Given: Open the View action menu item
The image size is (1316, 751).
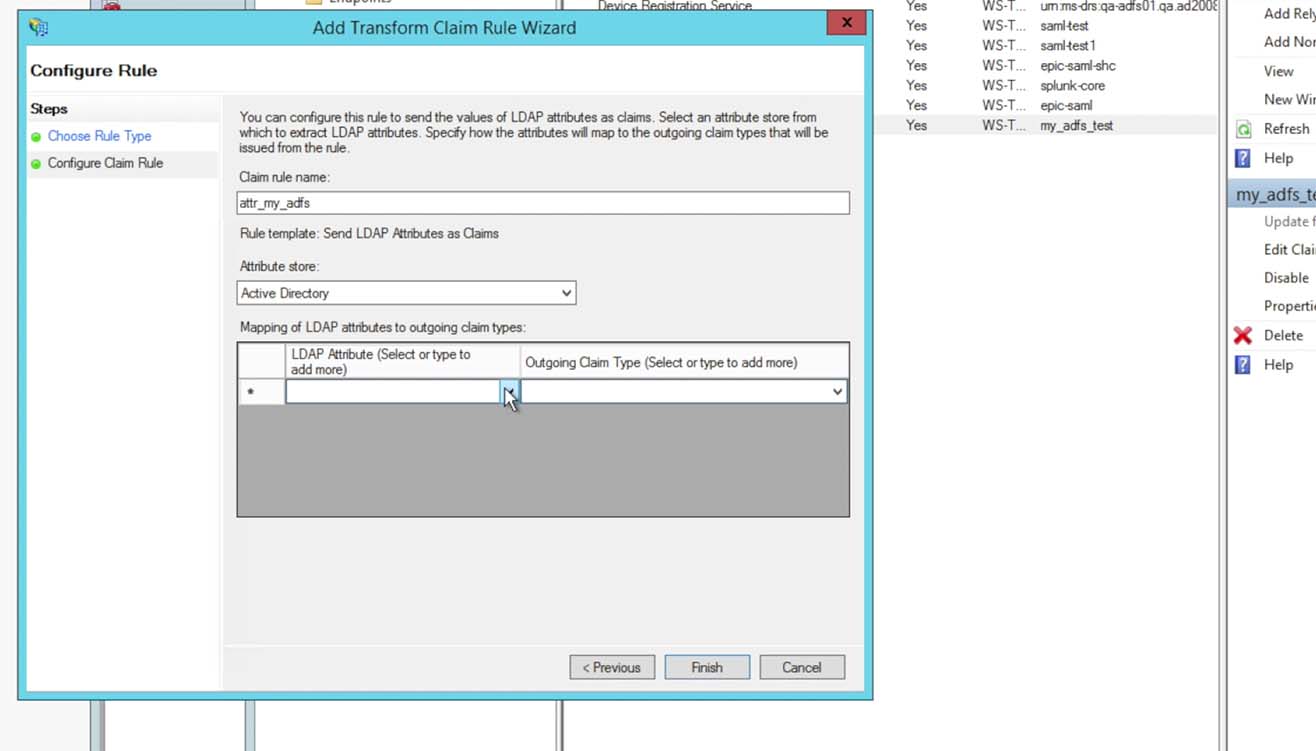Looking at the screenshot, I should [1278, 71].
